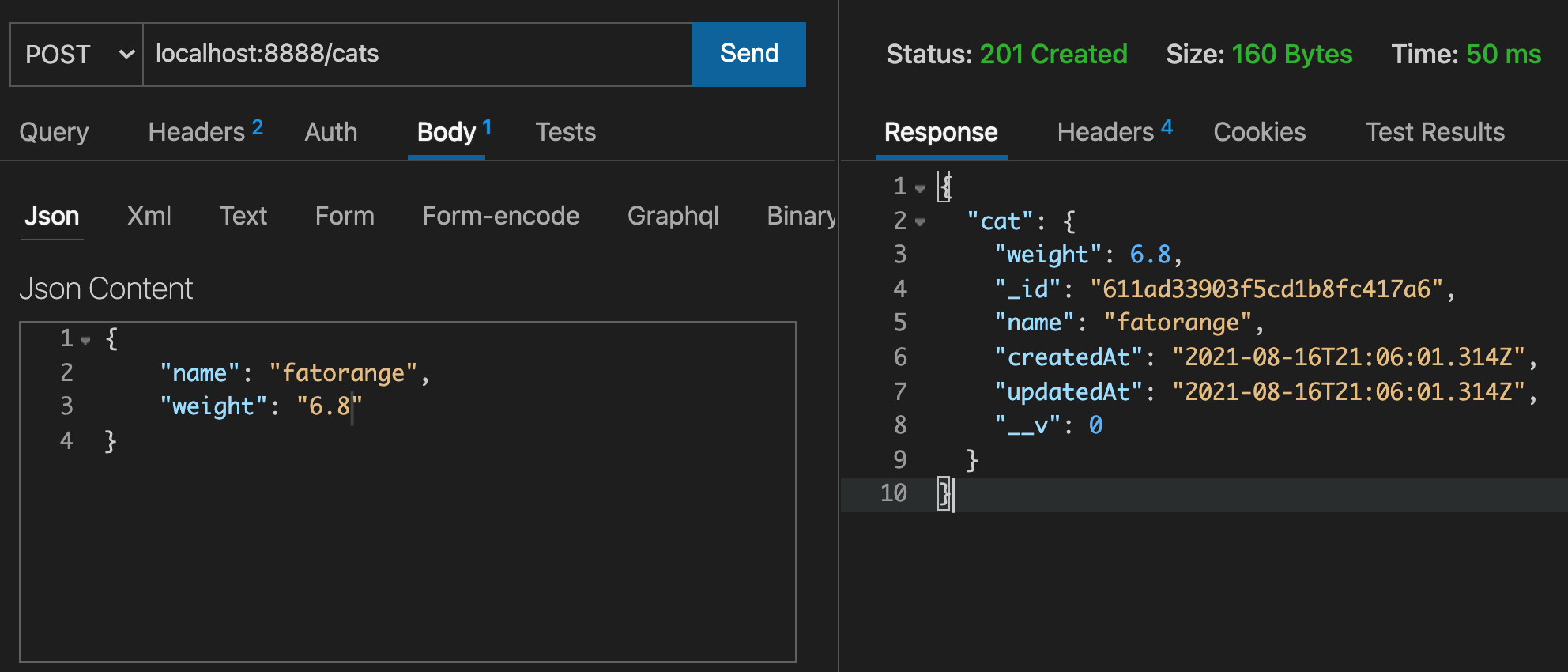
Task: Open the Test Results tab
Action: (1434, 132)
